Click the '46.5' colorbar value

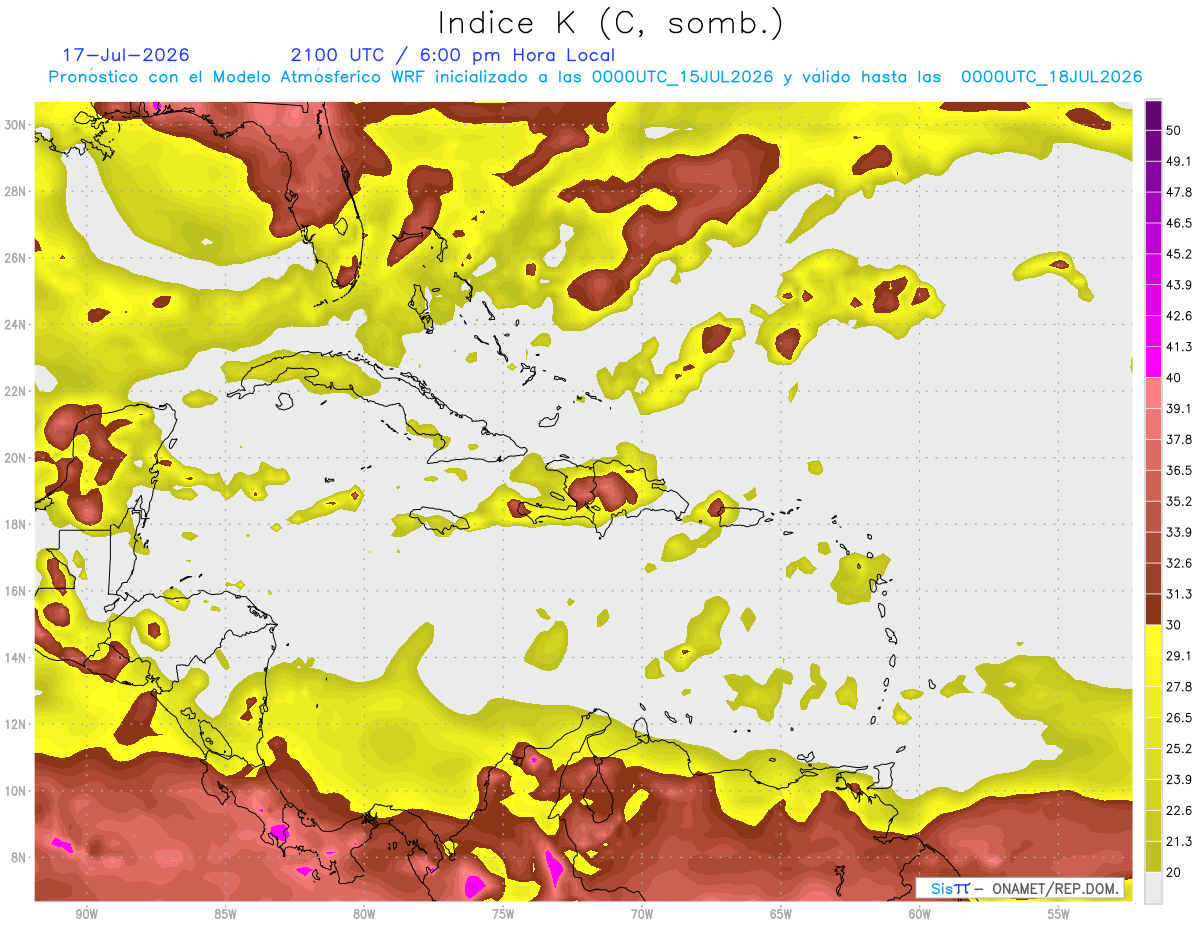click(1179, 224)
